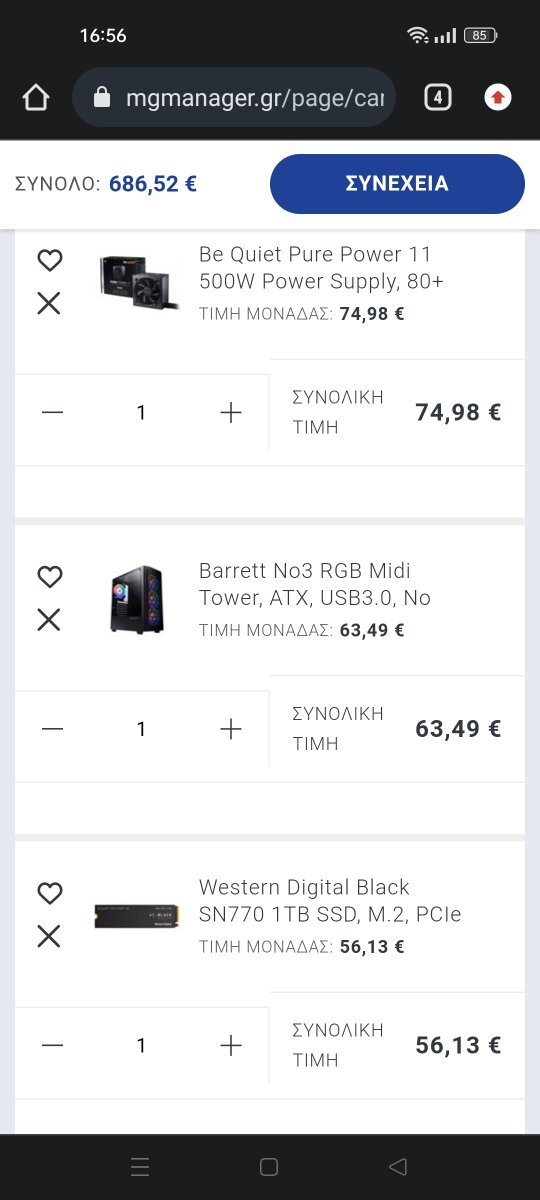Remove Western Digital Black SN770 from cart
The height and width of the screenshot is (1200, 540).
click(49, 936)
